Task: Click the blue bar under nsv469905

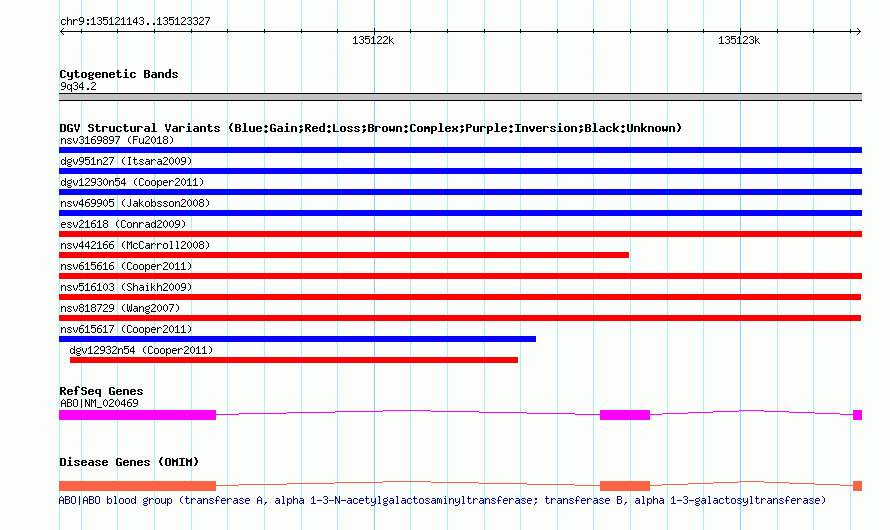Action: pos(460,213)
